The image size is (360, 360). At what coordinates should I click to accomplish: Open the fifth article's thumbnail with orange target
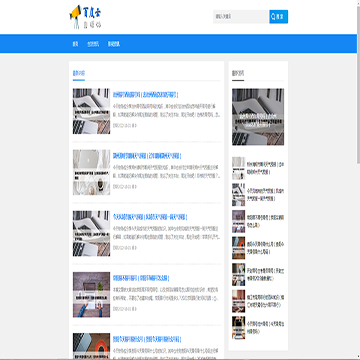pyautogui.click(x=91, y=346)
